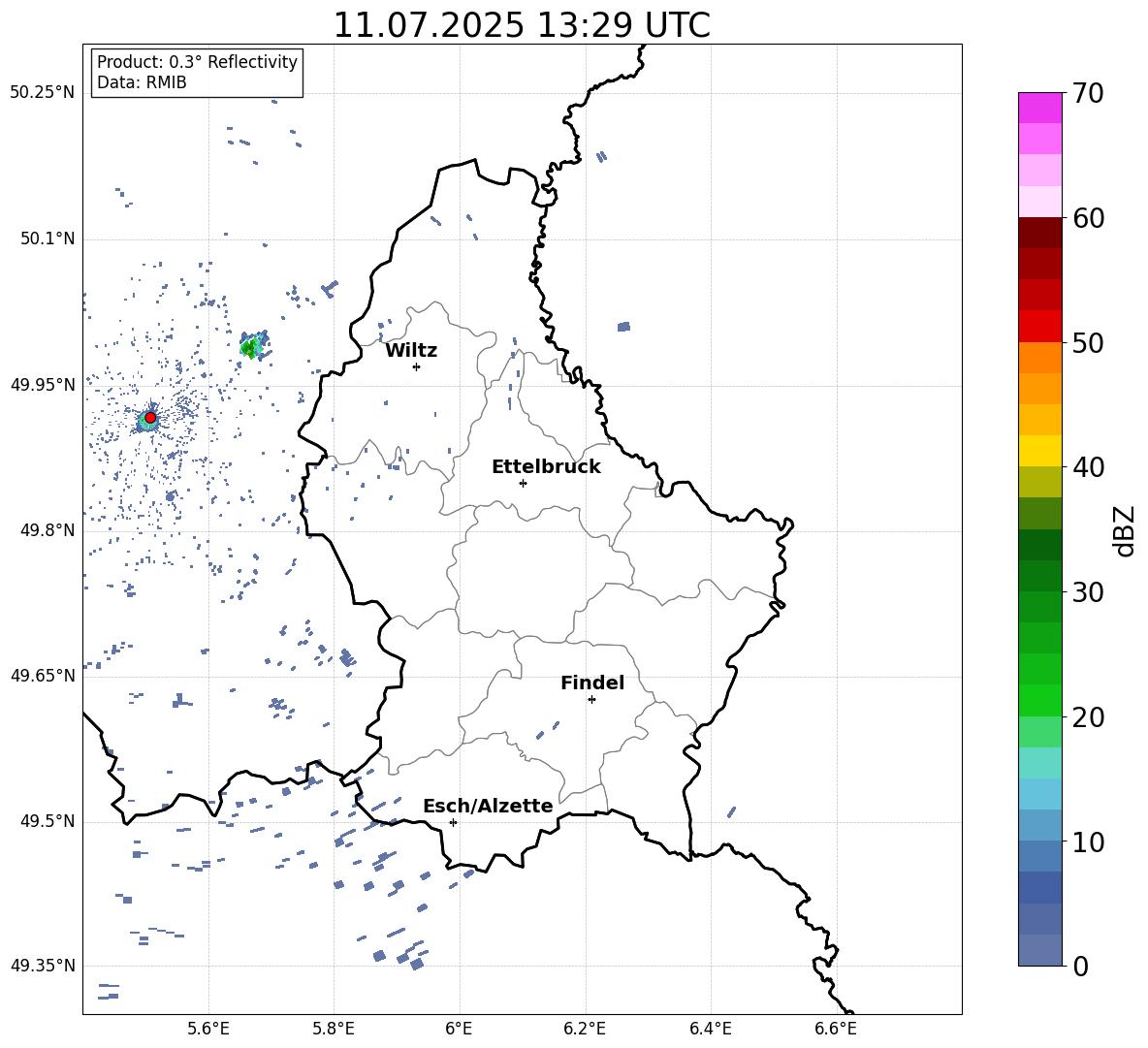
Task: Click the 6°E longitude label
Action: point(459,1029)
